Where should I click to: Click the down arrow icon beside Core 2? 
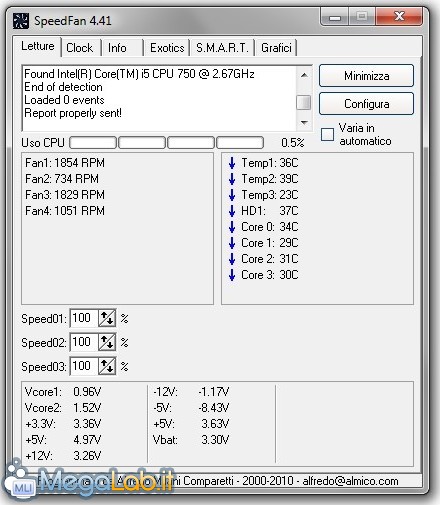pos(232,259)
